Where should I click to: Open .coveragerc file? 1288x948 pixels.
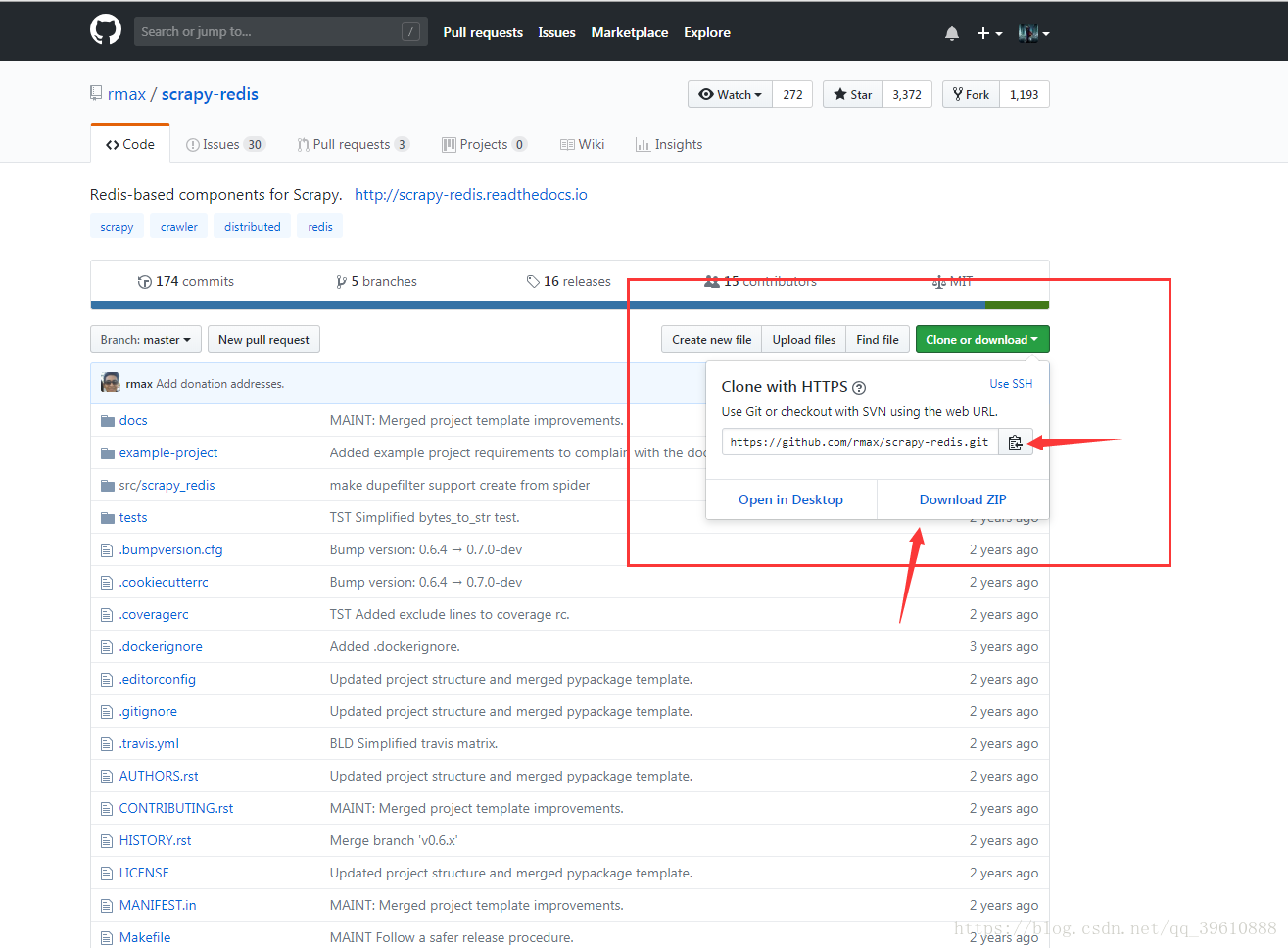(x=154, y=614)
